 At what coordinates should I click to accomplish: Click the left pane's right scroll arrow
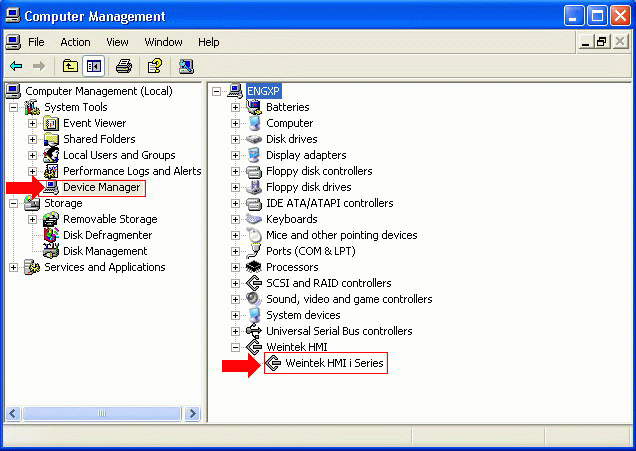(192, 414)
